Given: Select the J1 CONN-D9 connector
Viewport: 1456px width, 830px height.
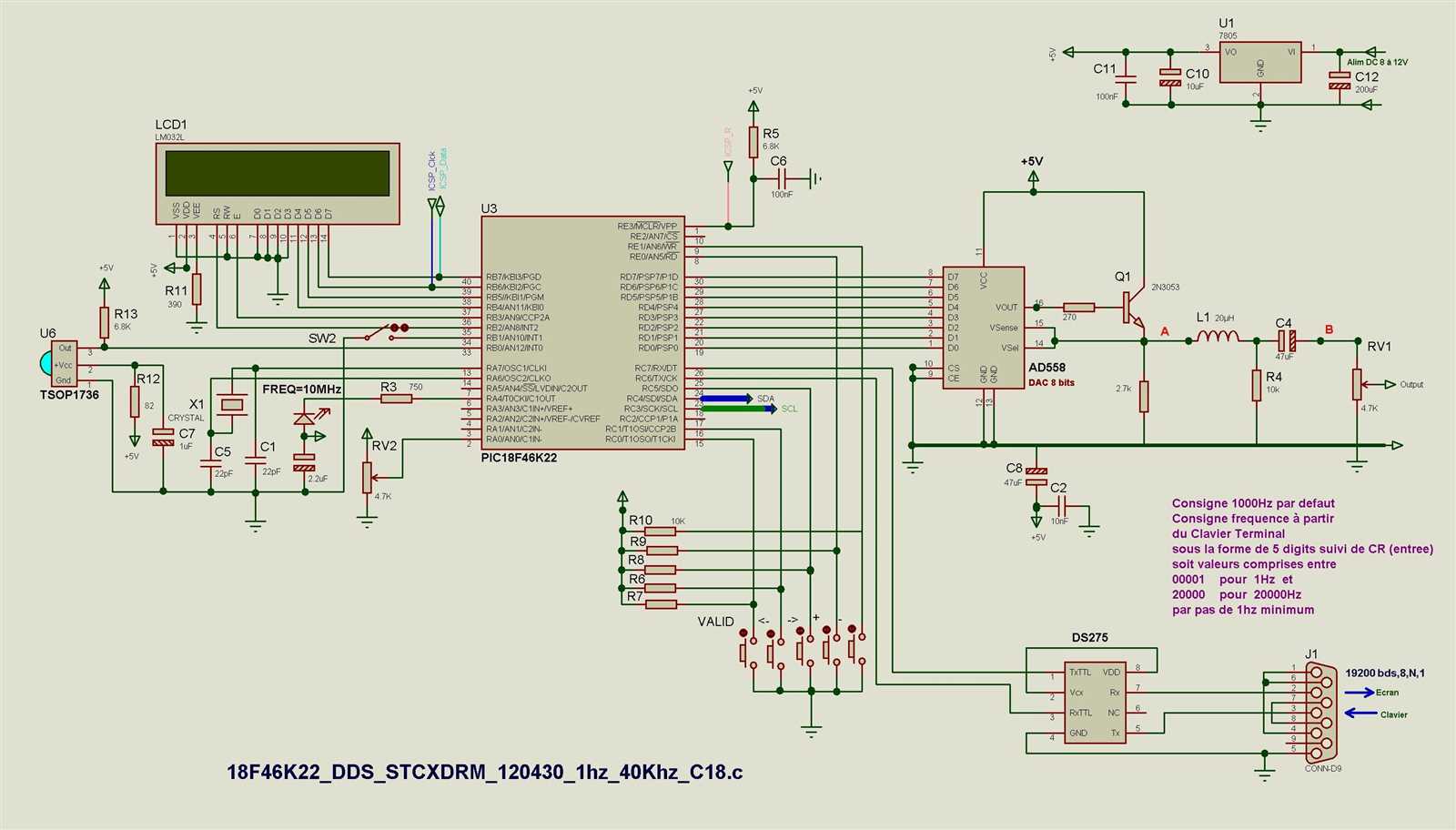Looking at the screenshot, I should click(1319, 713).
